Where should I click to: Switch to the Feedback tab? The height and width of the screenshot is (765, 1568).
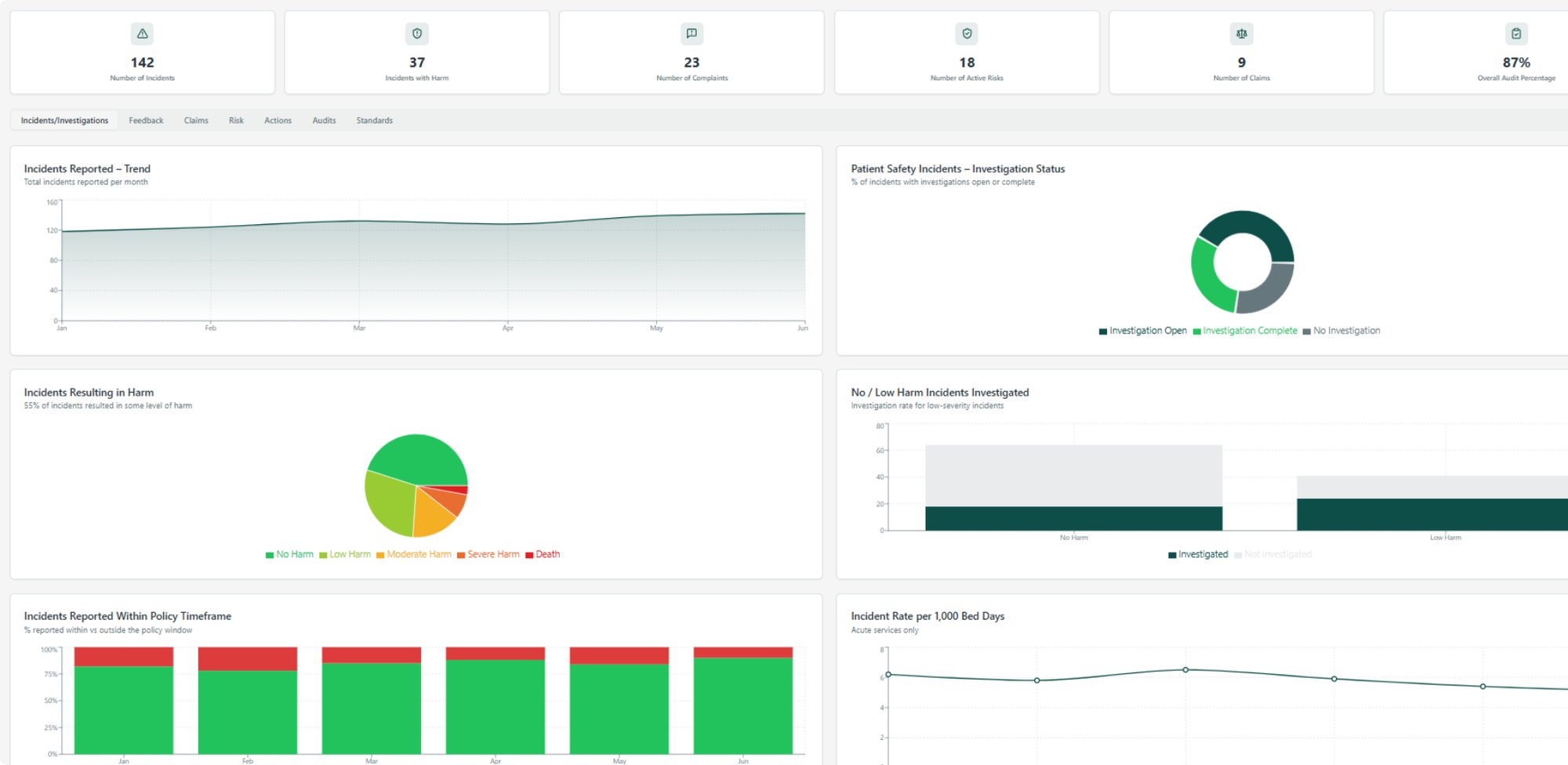(x=146, y=121)
